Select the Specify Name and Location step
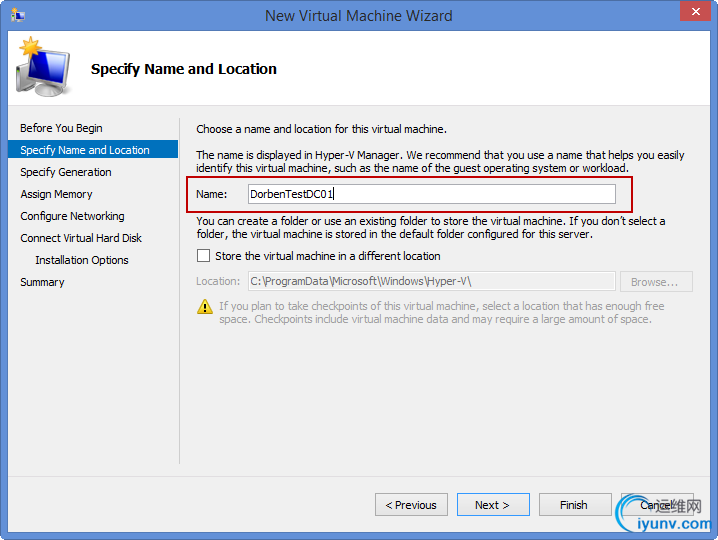This screenshot has width=718, height=540. [93, 150]
